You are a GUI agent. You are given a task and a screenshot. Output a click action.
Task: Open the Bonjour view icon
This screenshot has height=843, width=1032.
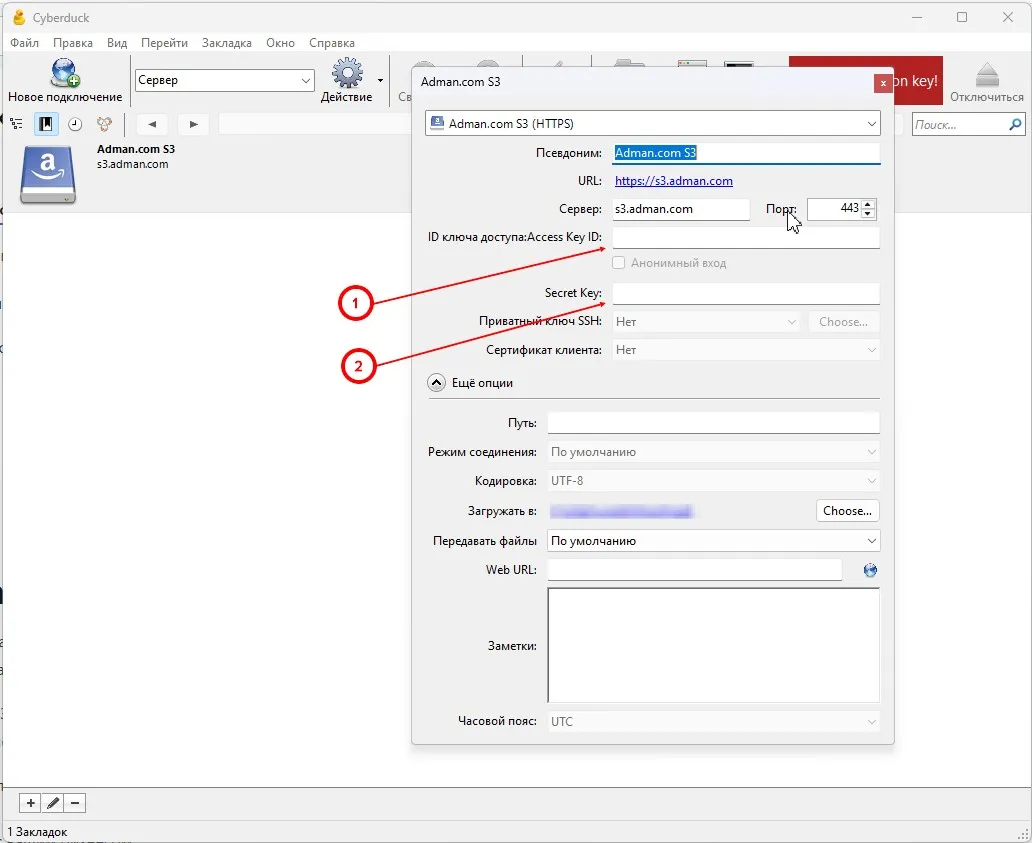click(104, 124)
